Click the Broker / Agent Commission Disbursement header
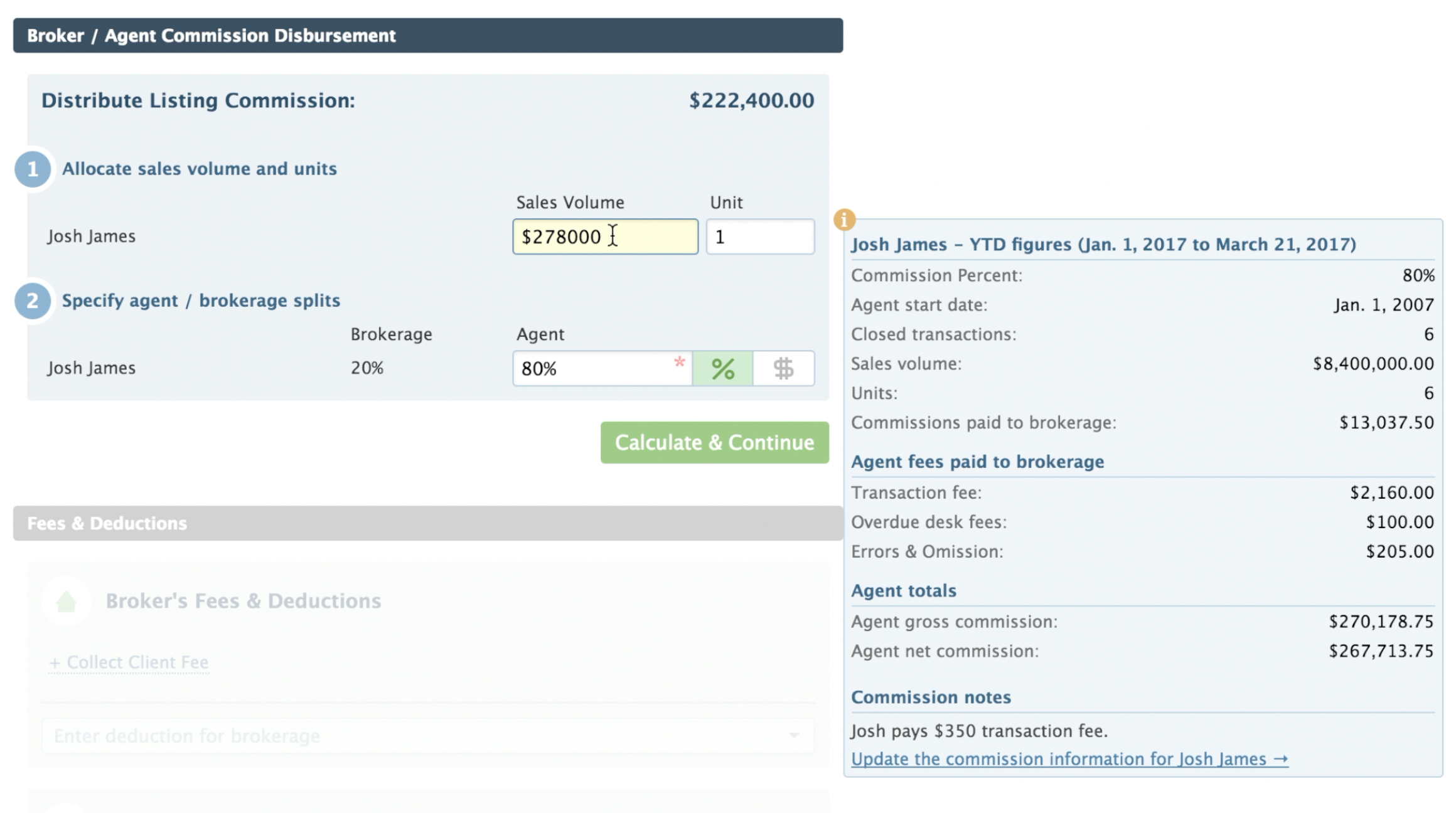This screenshot has height=813, width=1456. [x=427, y=35]
